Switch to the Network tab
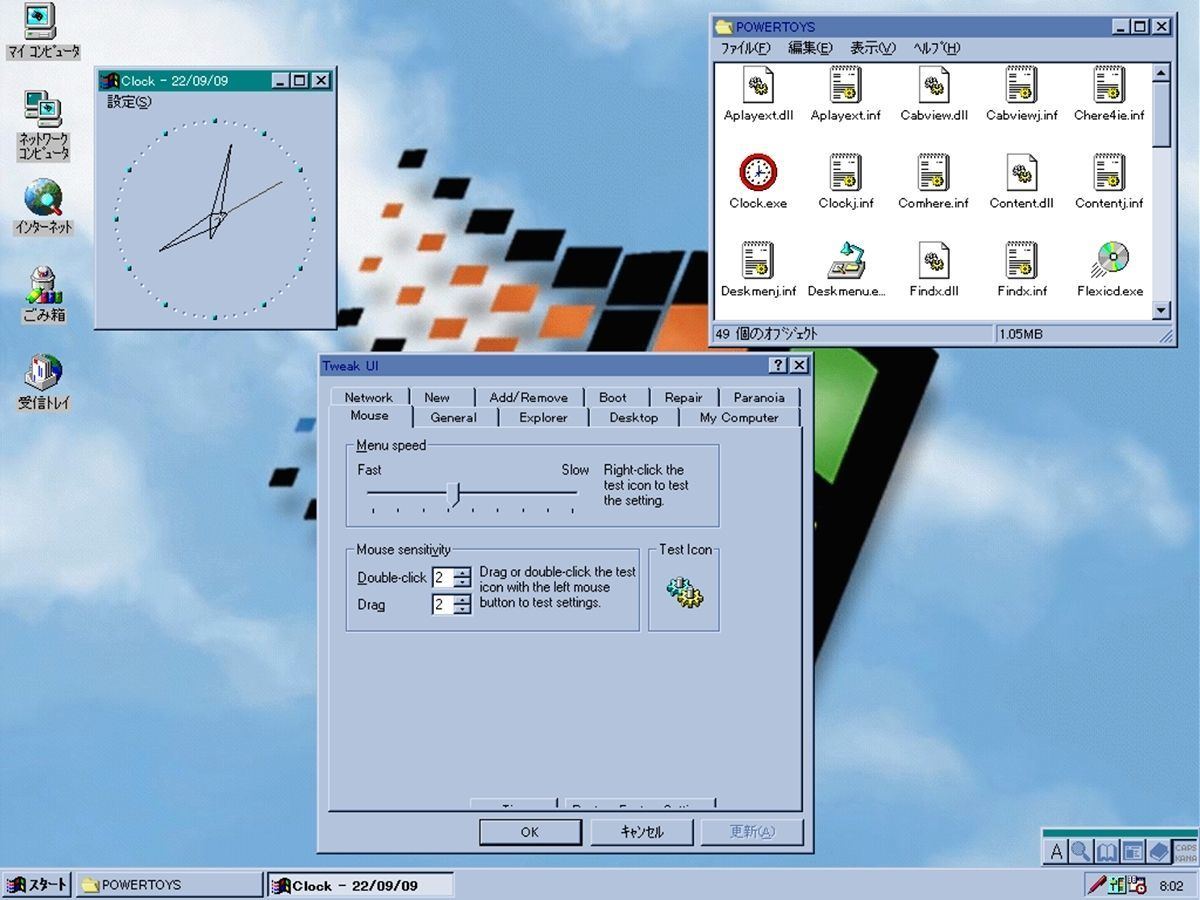 click(x=369, y=397)
